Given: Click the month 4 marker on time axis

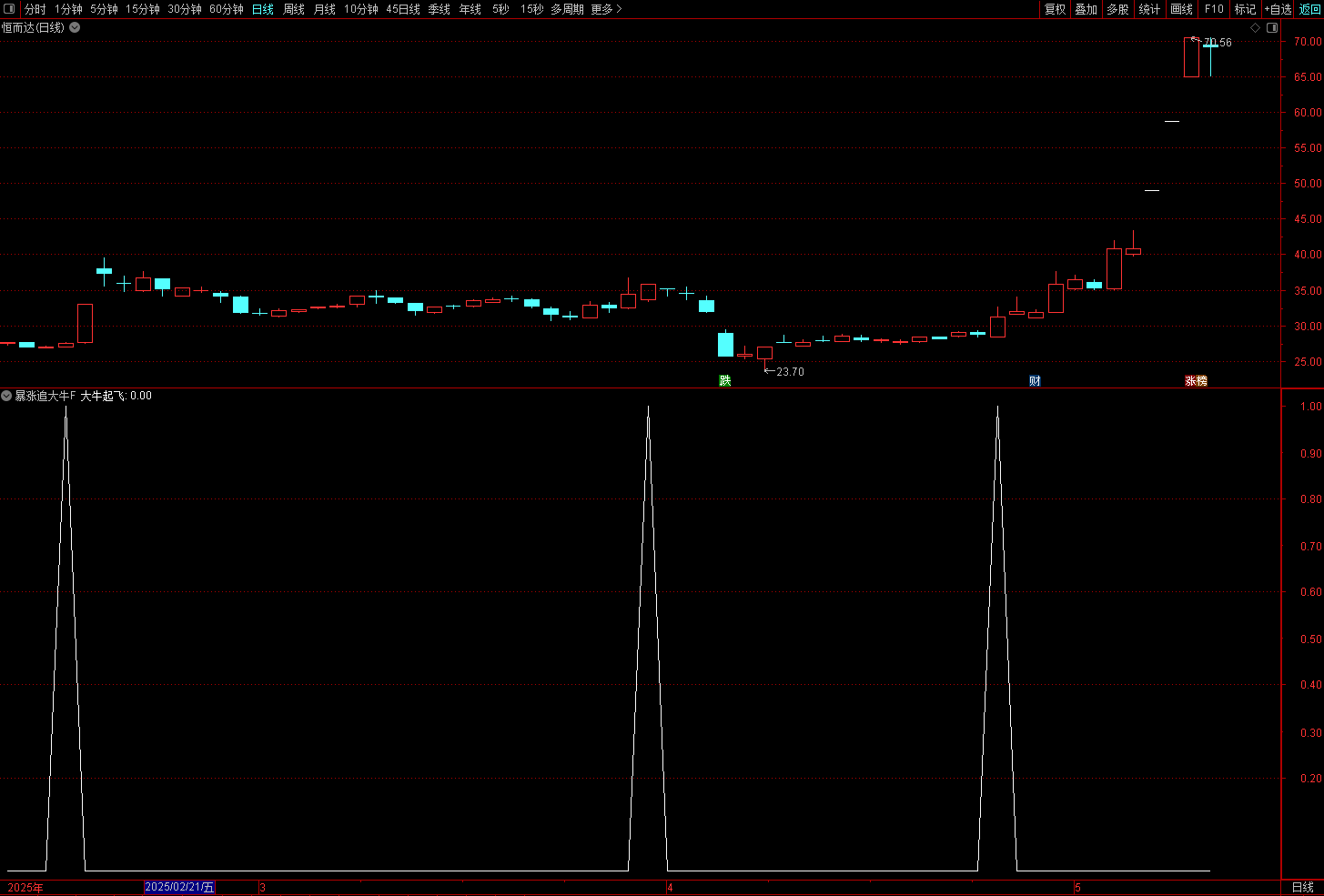Looking at the screenshot, I should pyautogui.click(x=670, y=887).
